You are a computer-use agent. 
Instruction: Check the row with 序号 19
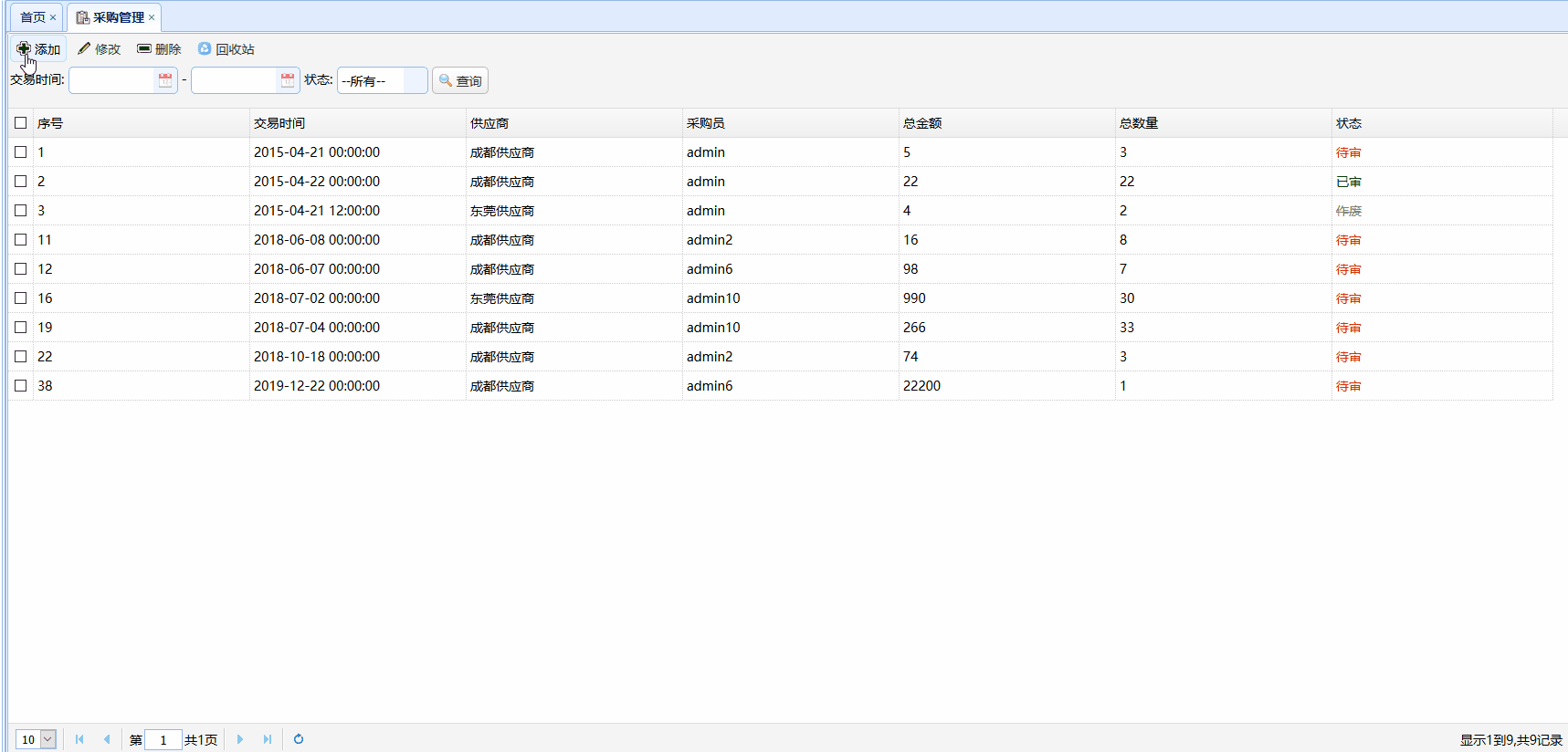[20, 328]
